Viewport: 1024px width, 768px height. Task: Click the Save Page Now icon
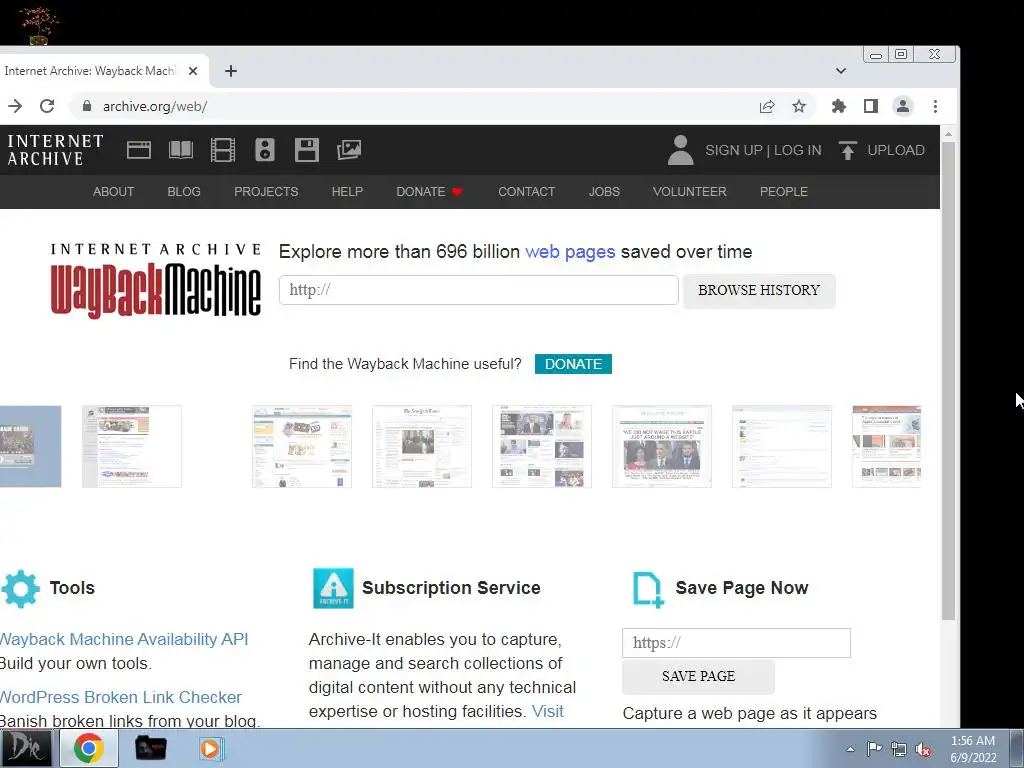point(648,589)
